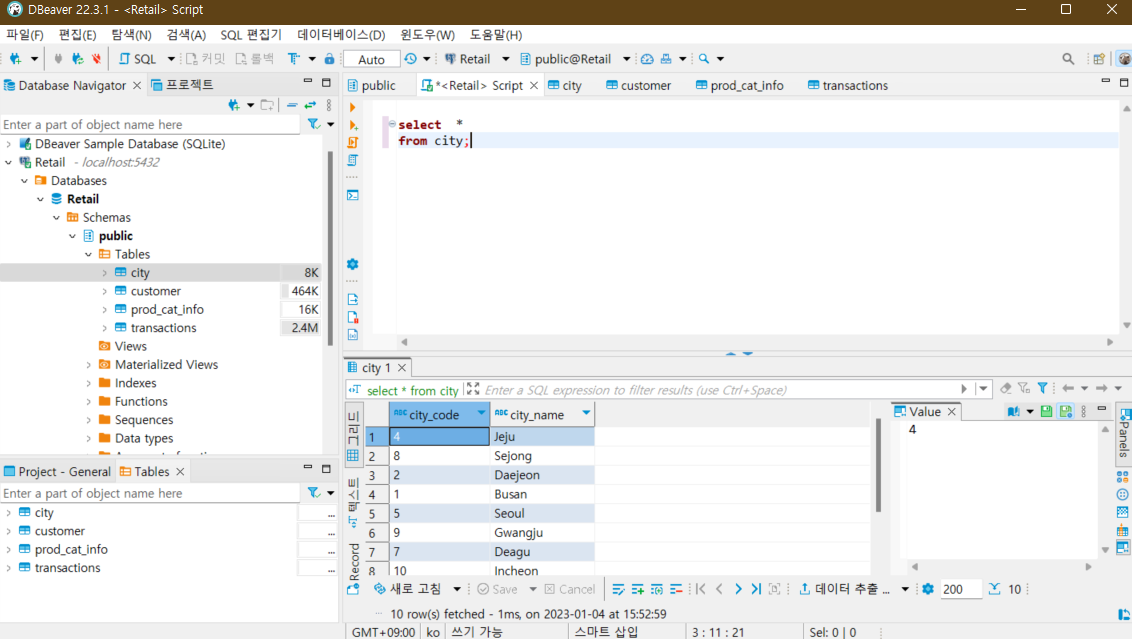Open the city_code column filter arrow

coord(481,412)
